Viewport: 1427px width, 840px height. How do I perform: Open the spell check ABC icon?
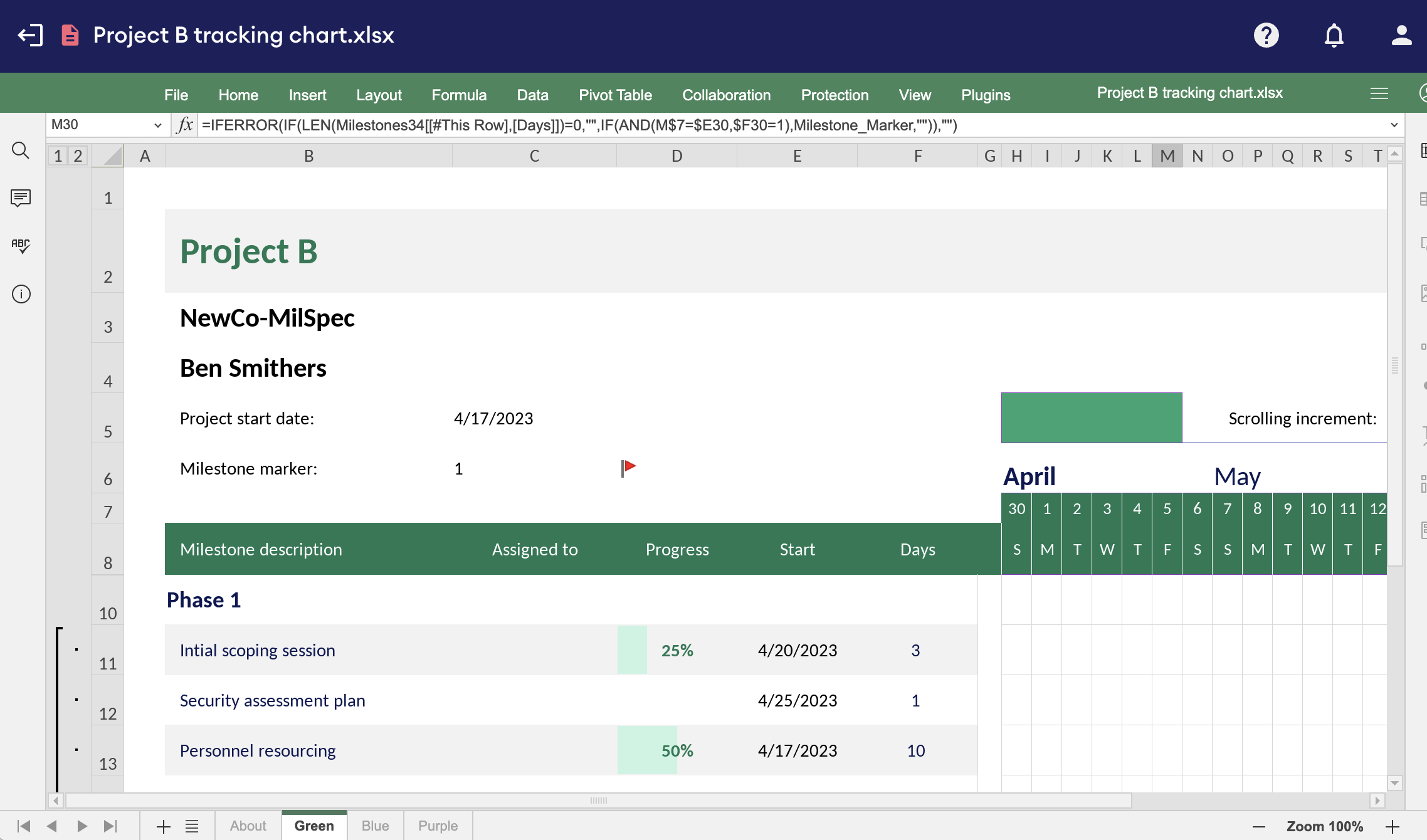[21, 246]
